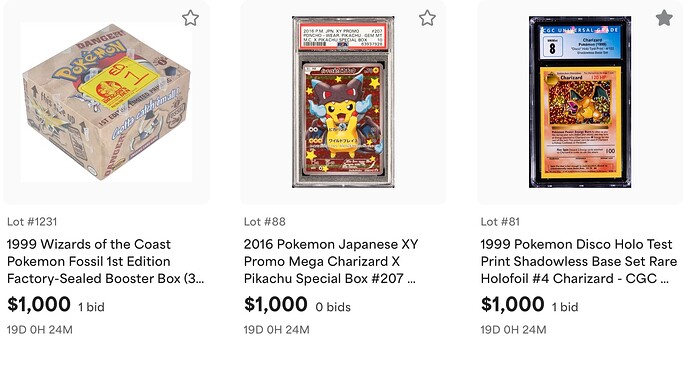Viewport: 690px width, 367px height.
Task: Favorite the Fossil 1st Edition booster box lot
Action: point(191,18)
